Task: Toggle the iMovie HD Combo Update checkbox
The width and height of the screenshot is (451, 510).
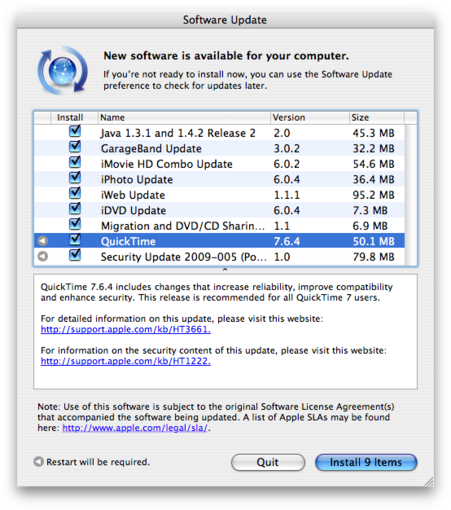Action: point(75,162)
